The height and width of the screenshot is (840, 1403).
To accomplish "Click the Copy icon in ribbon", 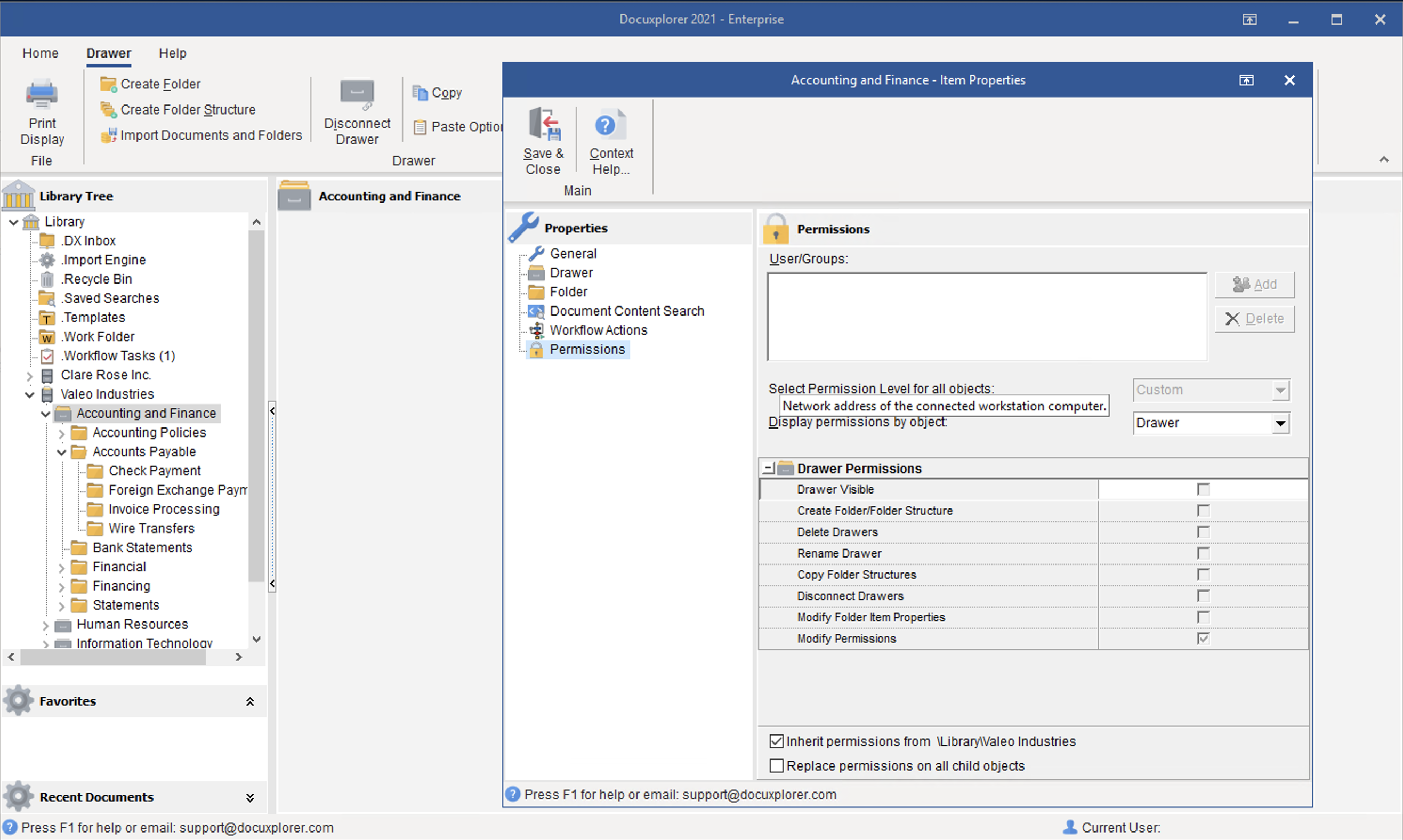I will click(420, 93).
